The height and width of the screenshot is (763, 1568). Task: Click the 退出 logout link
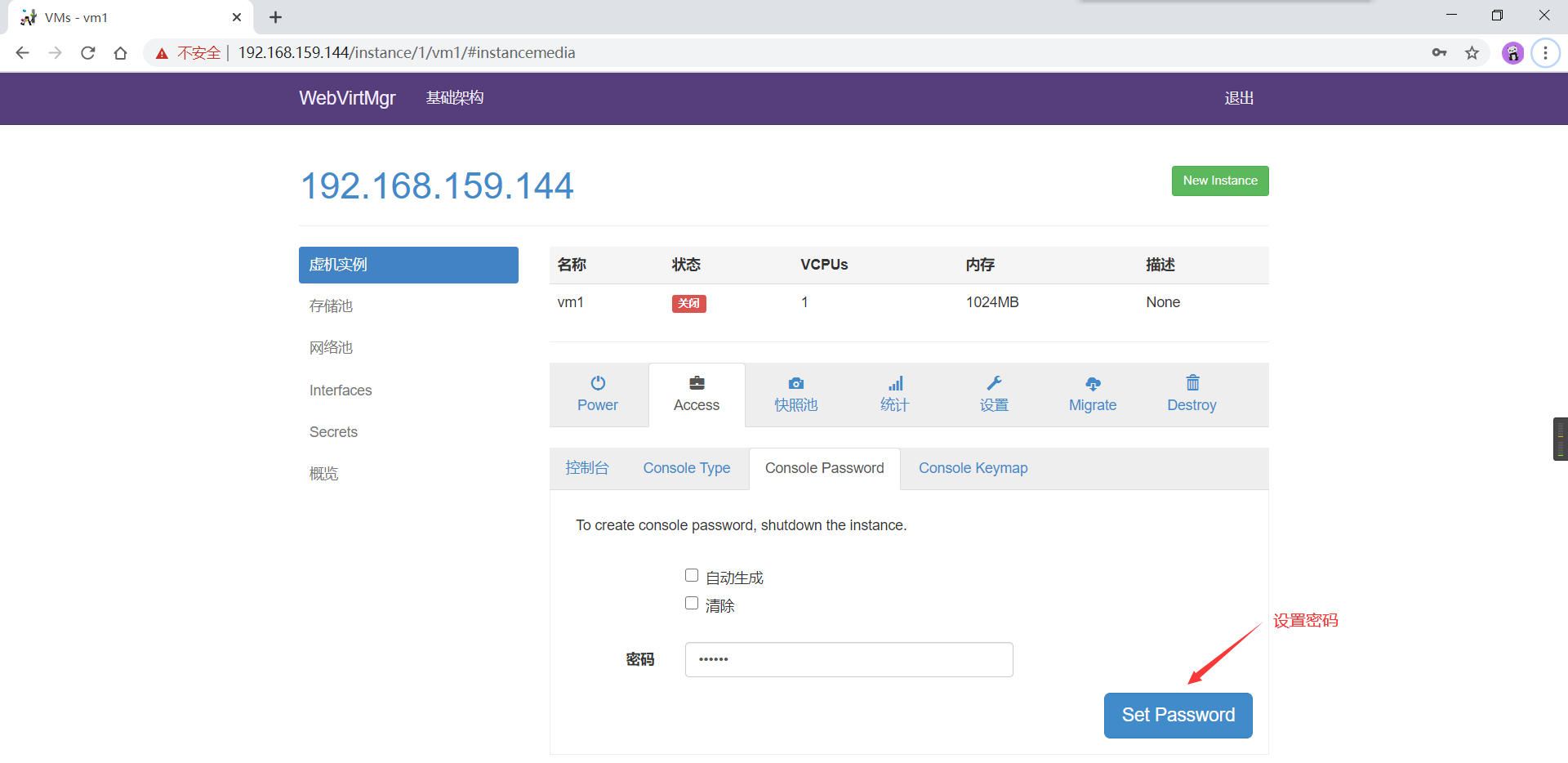click(1239, 98)
